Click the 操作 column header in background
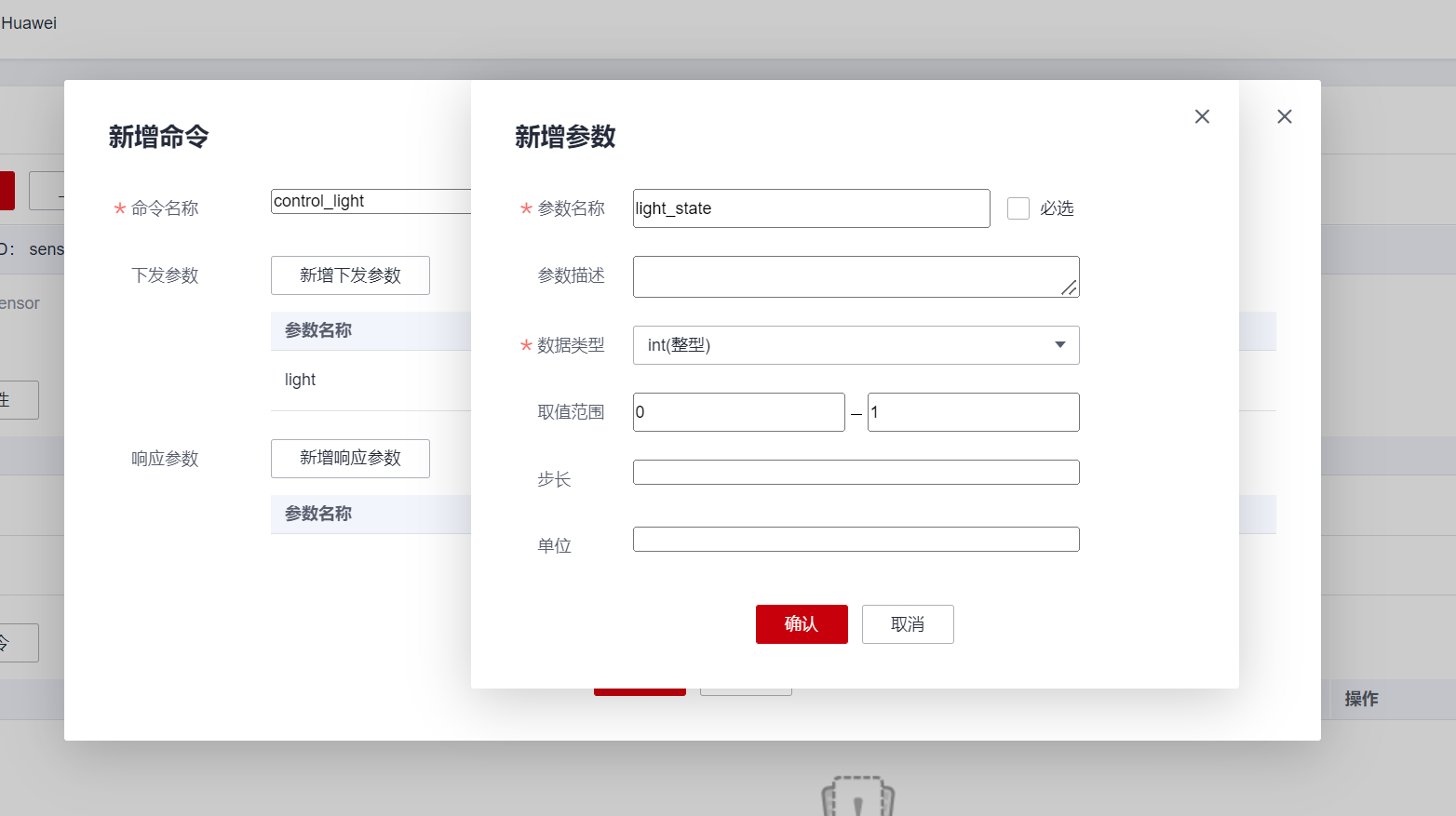1456x816 pixels. pyautogui.click(x=1361, y=699)
